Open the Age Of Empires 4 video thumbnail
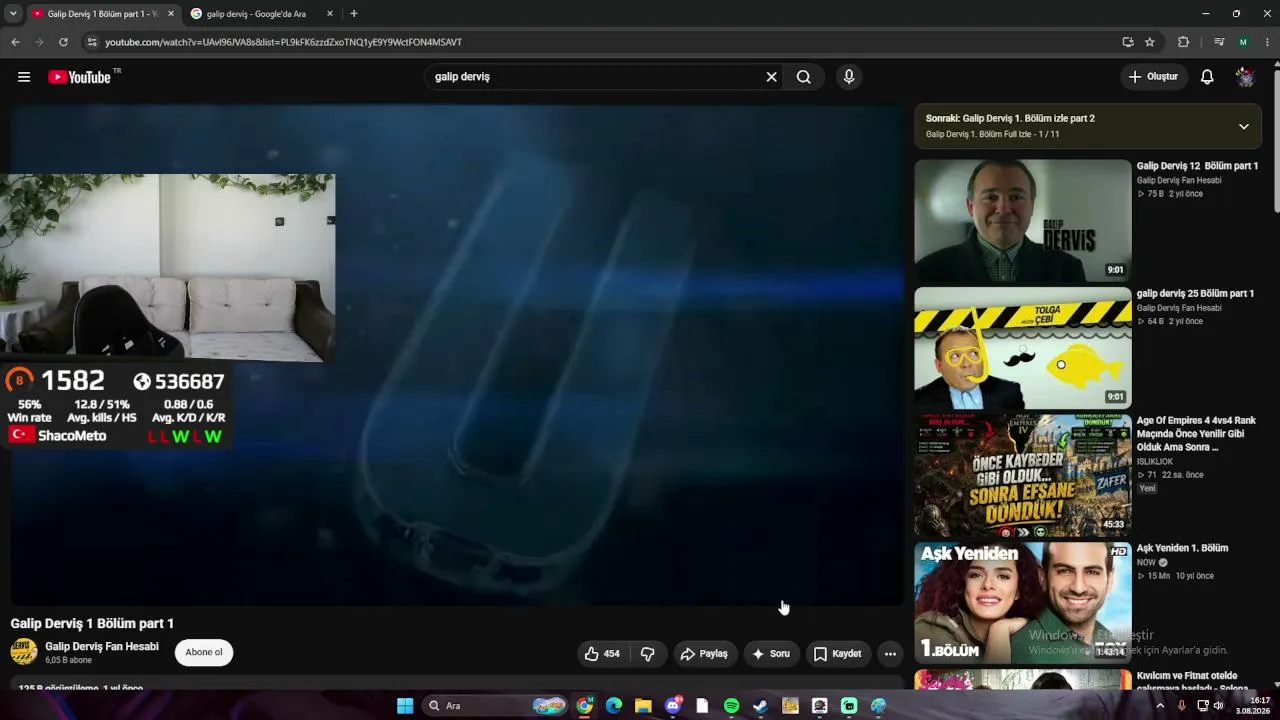This screenshot has height=720, width=1280. point(1023,476)
